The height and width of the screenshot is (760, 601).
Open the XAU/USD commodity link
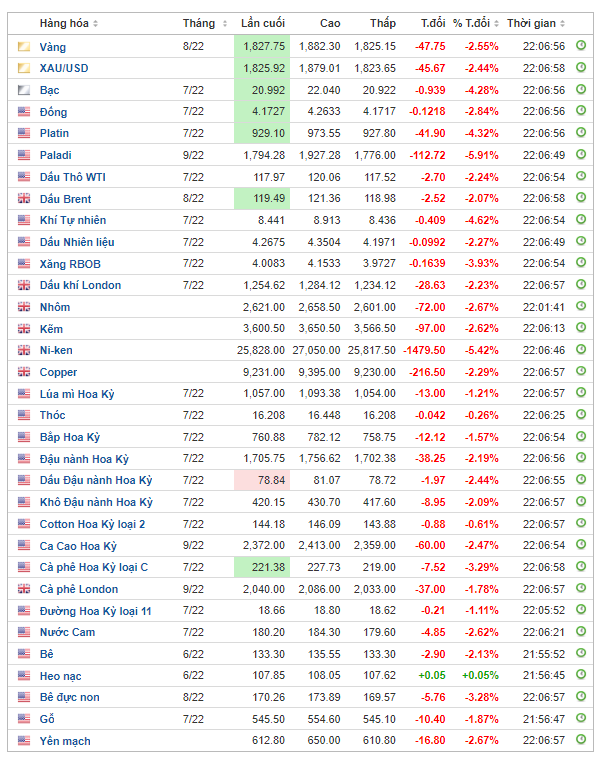(65, 68)
